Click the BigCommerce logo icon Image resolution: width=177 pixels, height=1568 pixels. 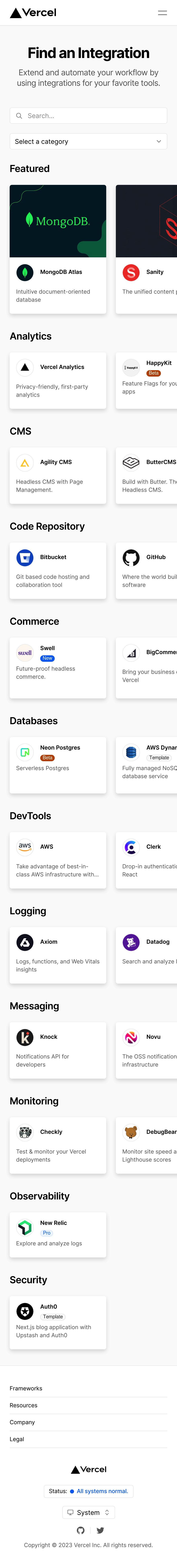click(131, 652)
